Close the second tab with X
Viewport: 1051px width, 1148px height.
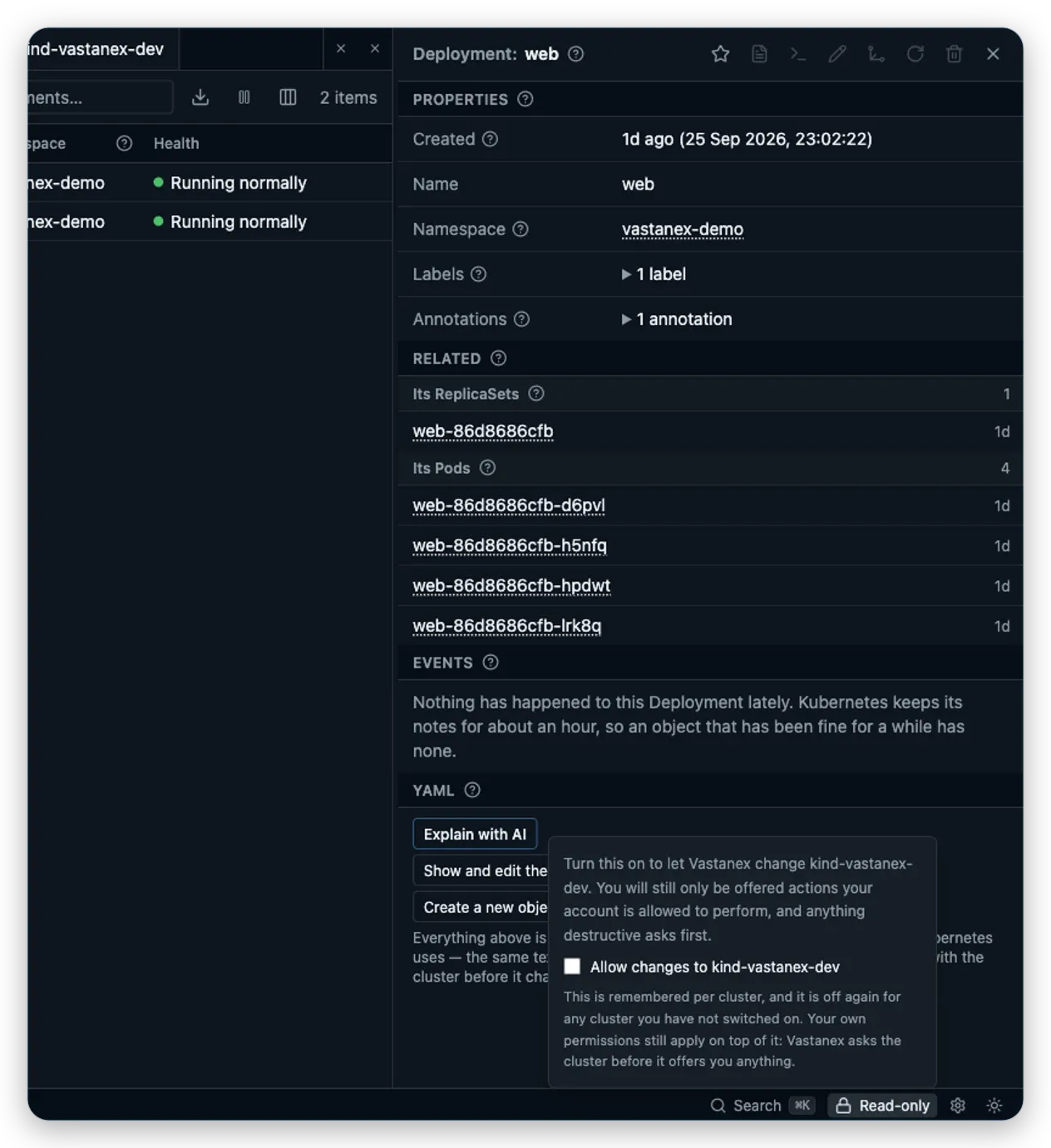(x=375, y=49)
